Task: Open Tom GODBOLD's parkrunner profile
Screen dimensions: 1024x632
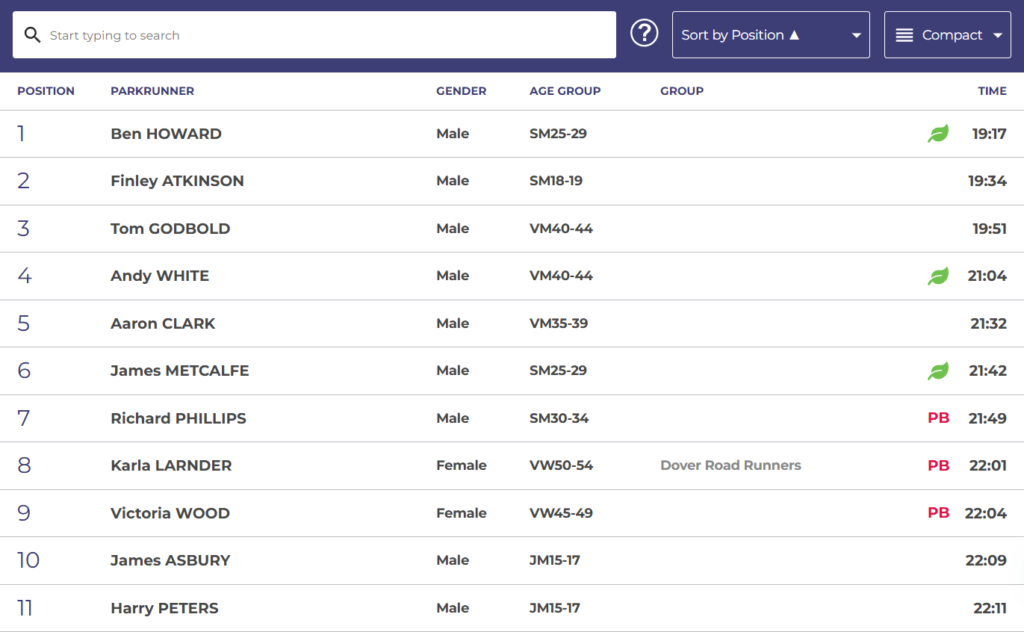Action: coord(170,229)
